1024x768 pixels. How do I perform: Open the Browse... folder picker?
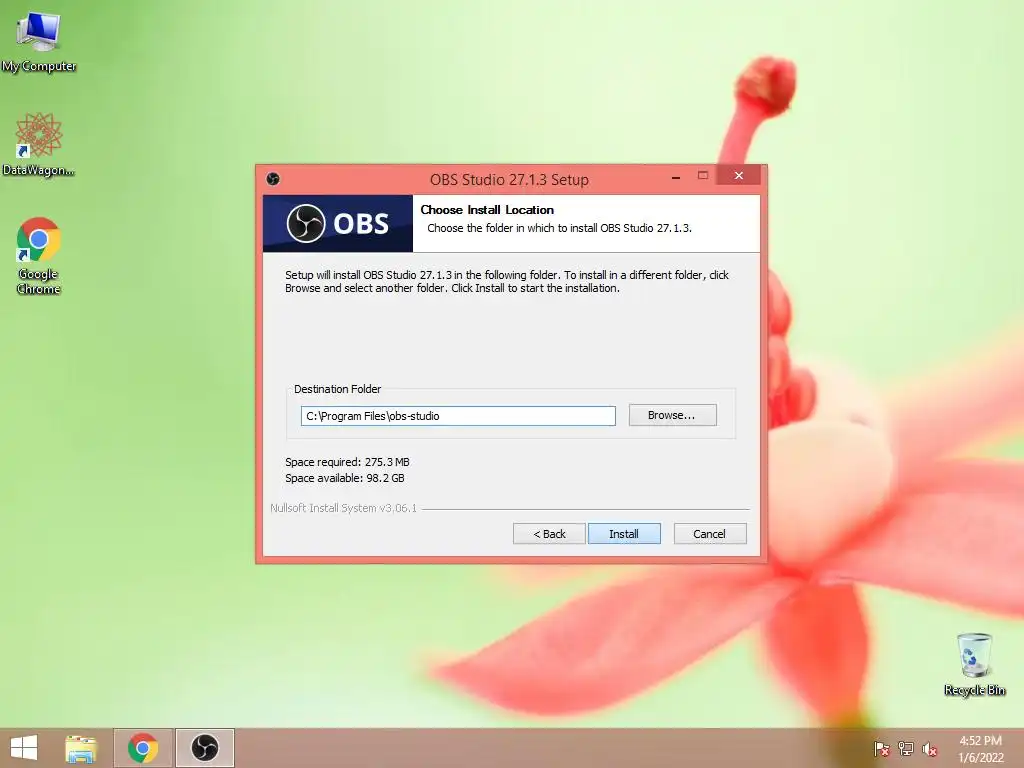click(672, 415)
